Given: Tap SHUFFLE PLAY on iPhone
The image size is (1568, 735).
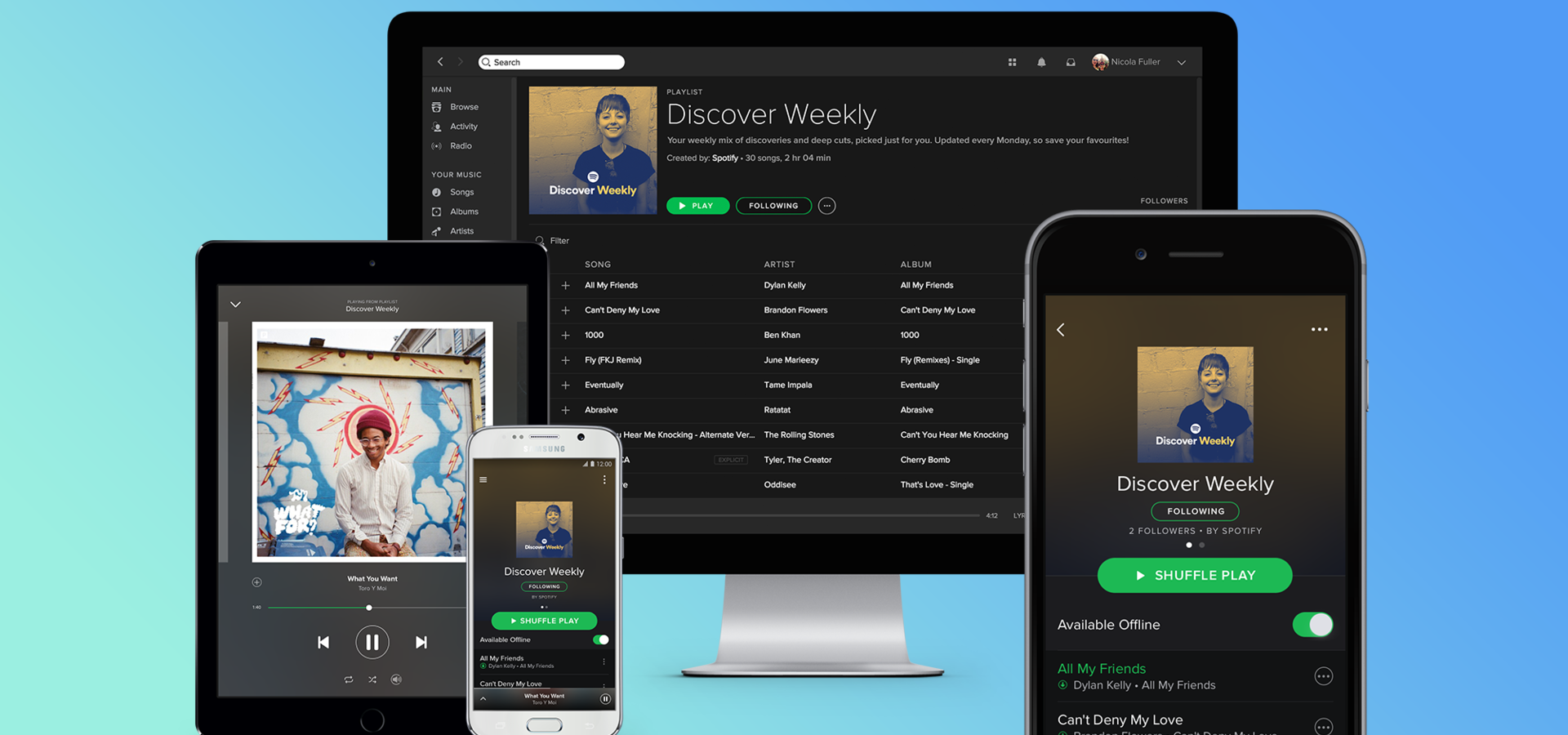Looking at the screenshot, I should pos(1195,575).
